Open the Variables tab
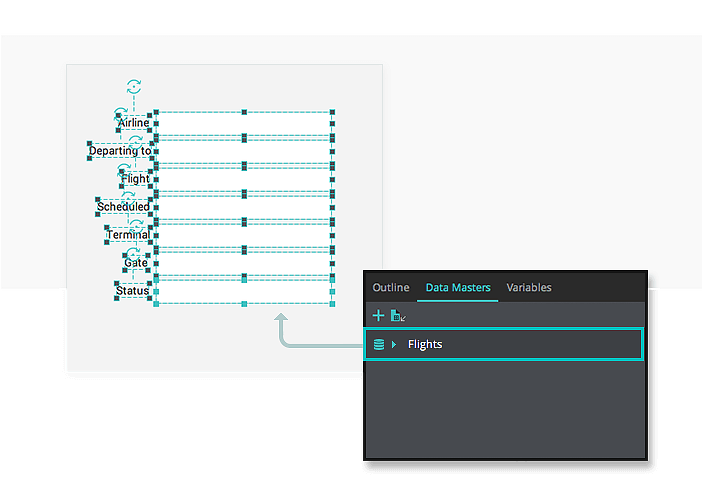This screenshot has width=702, height=490. point(529,288)
